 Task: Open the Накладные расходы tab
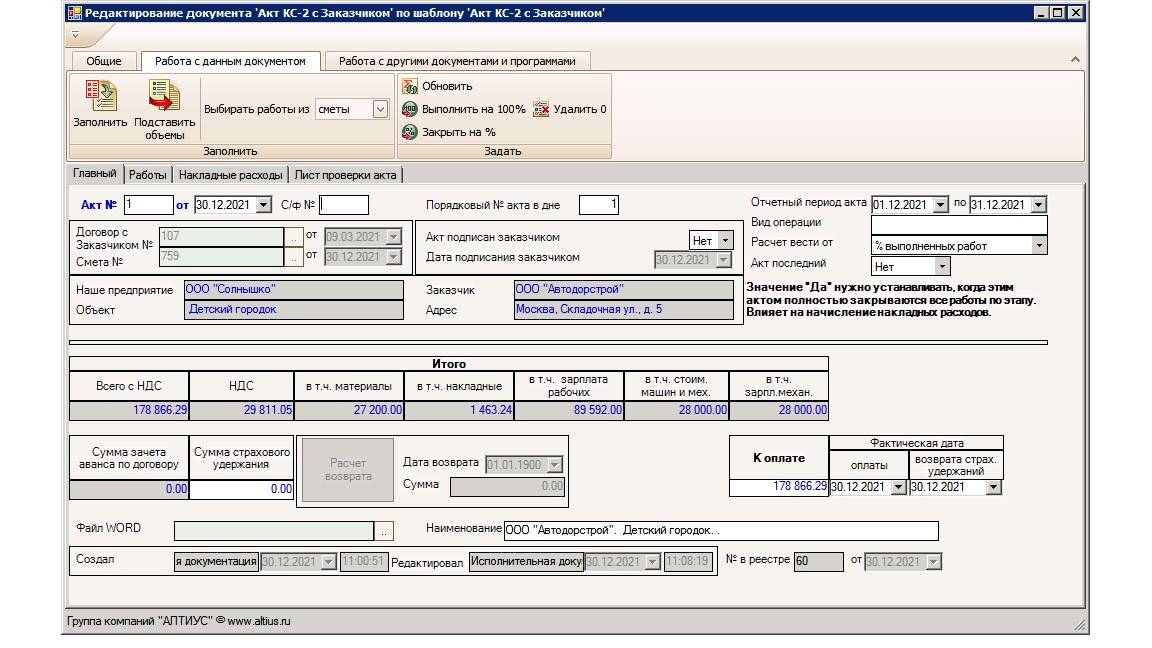coord(231,175)
